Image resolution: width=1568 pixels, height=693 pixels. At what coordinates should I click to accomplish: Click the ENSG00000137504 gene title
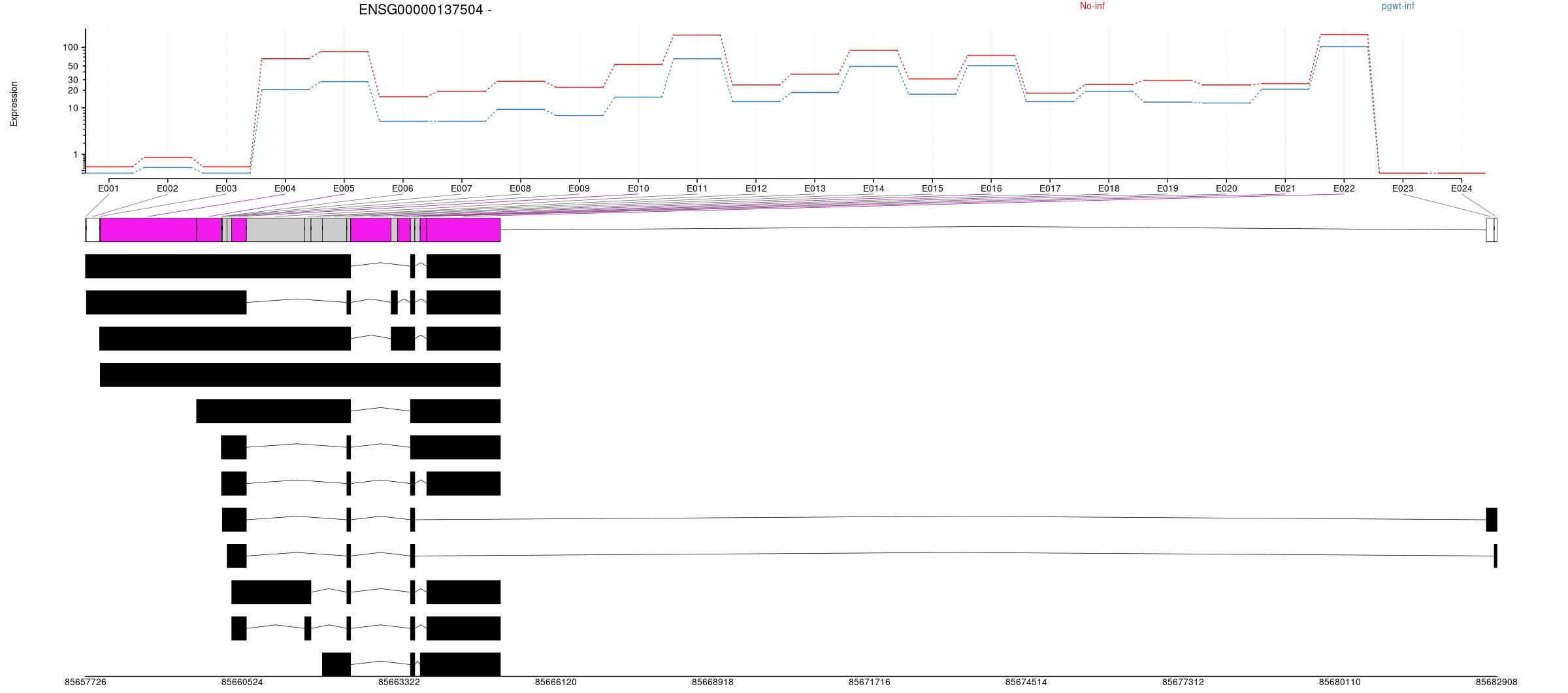coord(425,10)
